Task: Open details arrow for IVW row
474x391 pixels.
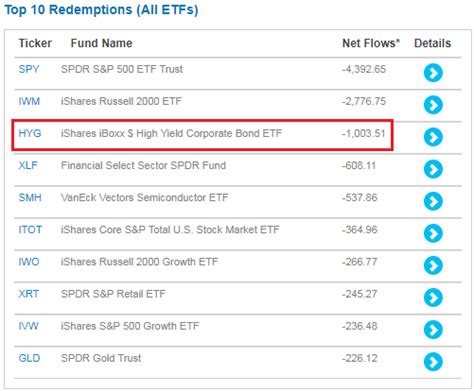Action: (433, 330)
